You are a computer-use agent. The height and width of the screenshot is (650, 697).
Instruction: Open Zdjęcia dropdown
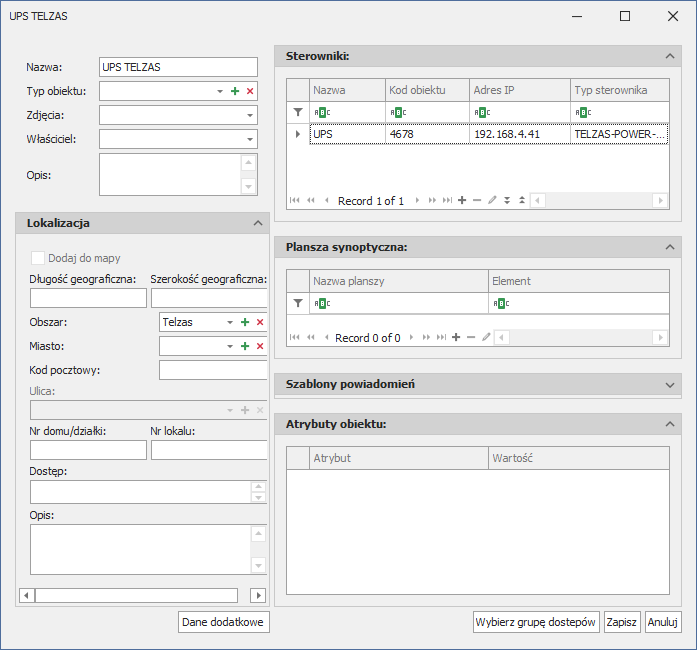click(250, 115)
